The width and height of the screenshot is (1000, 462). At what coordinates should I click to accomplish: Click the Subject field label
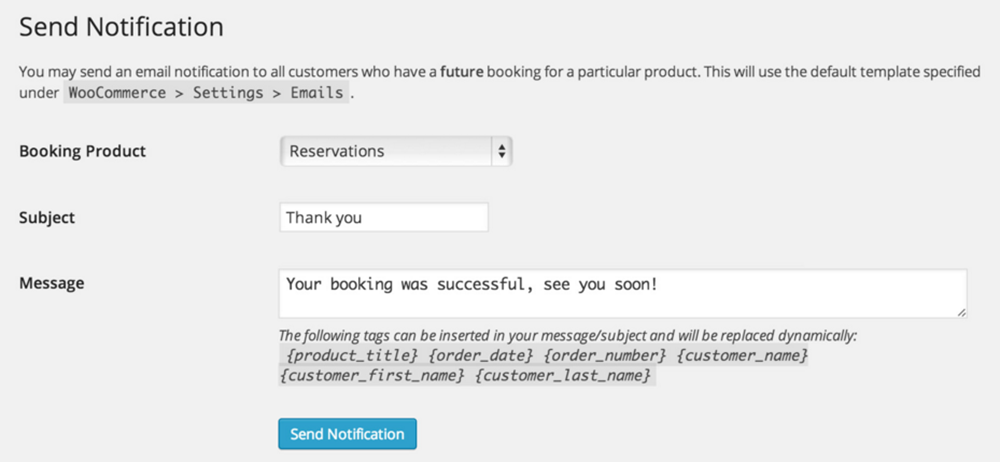click(x=47, y=218)
